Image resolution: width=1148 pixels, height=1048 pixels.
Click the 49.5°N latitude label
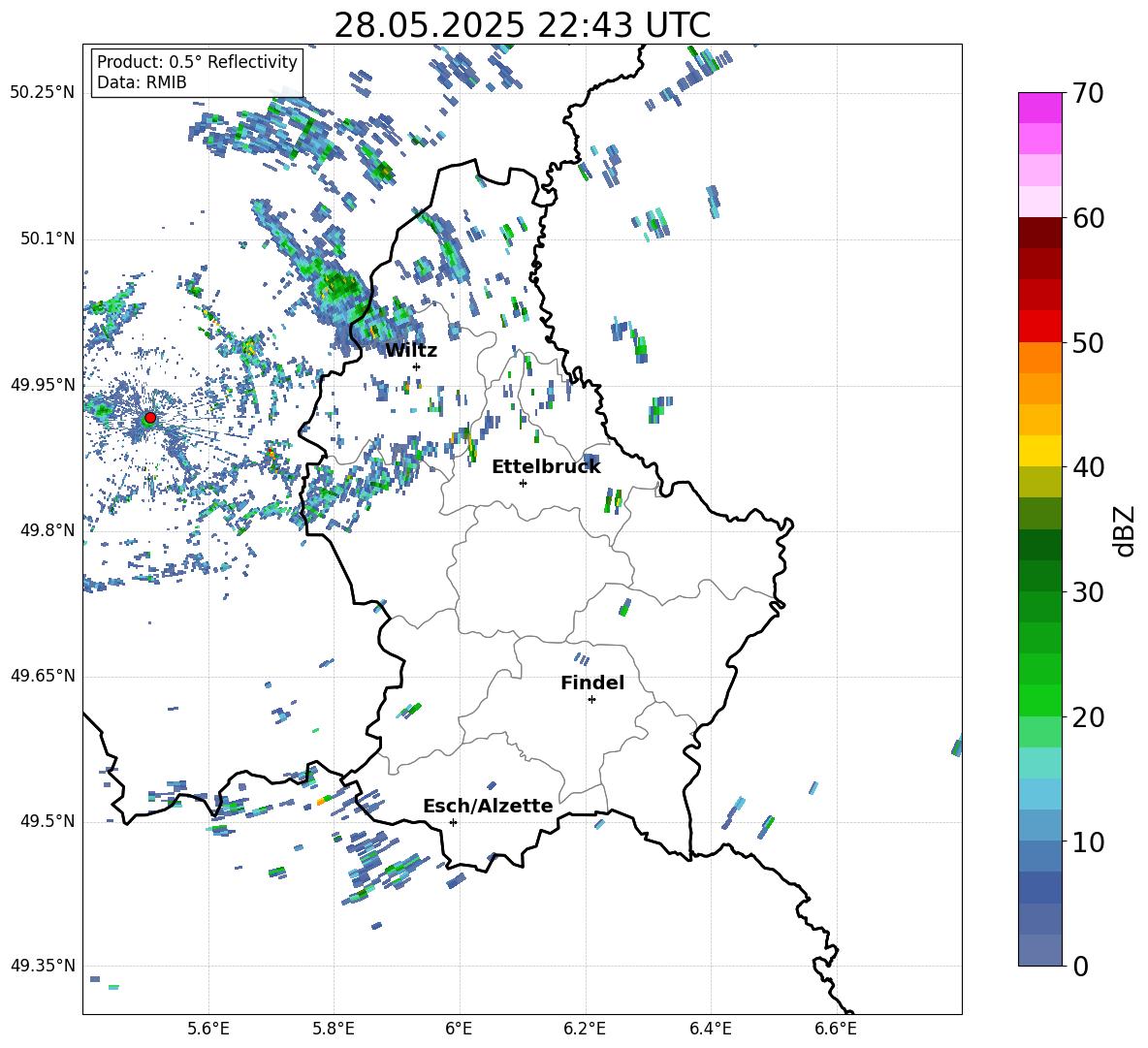click(x=48, y=822)
